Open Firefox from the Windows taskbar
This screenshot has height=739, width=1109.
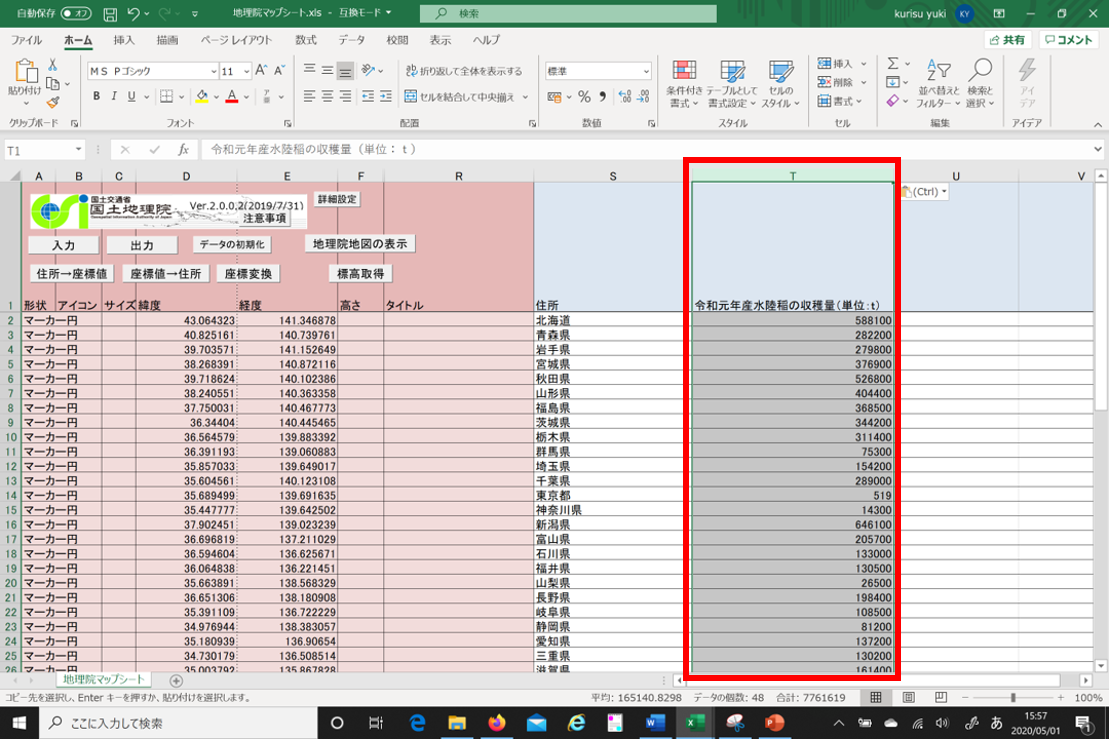pyautogui.click(x=497, y=723)
